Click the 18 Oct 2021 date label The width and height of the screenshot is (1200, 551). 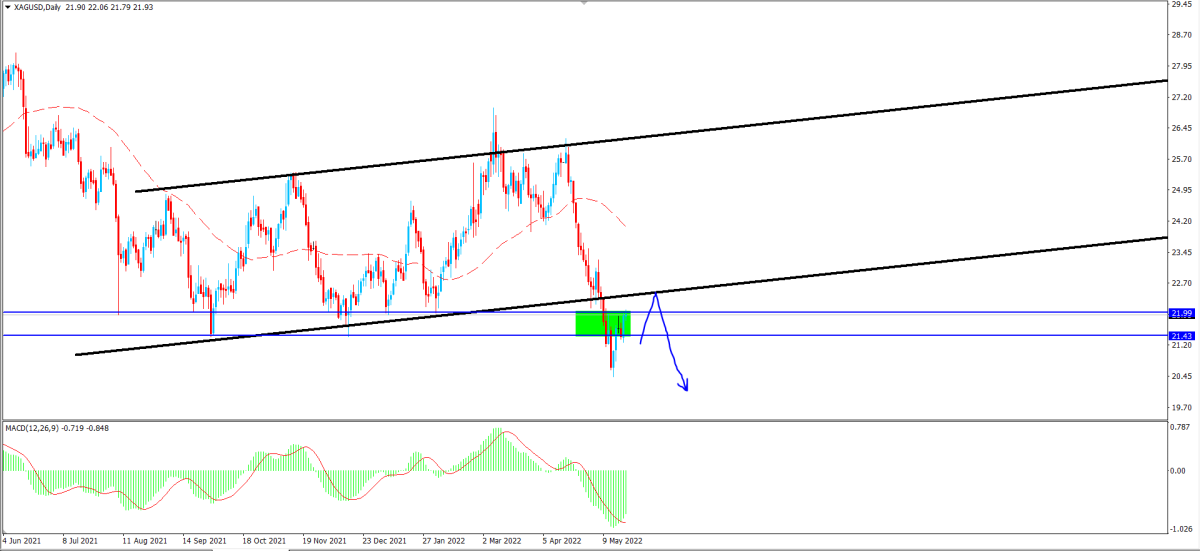[264, 541]
